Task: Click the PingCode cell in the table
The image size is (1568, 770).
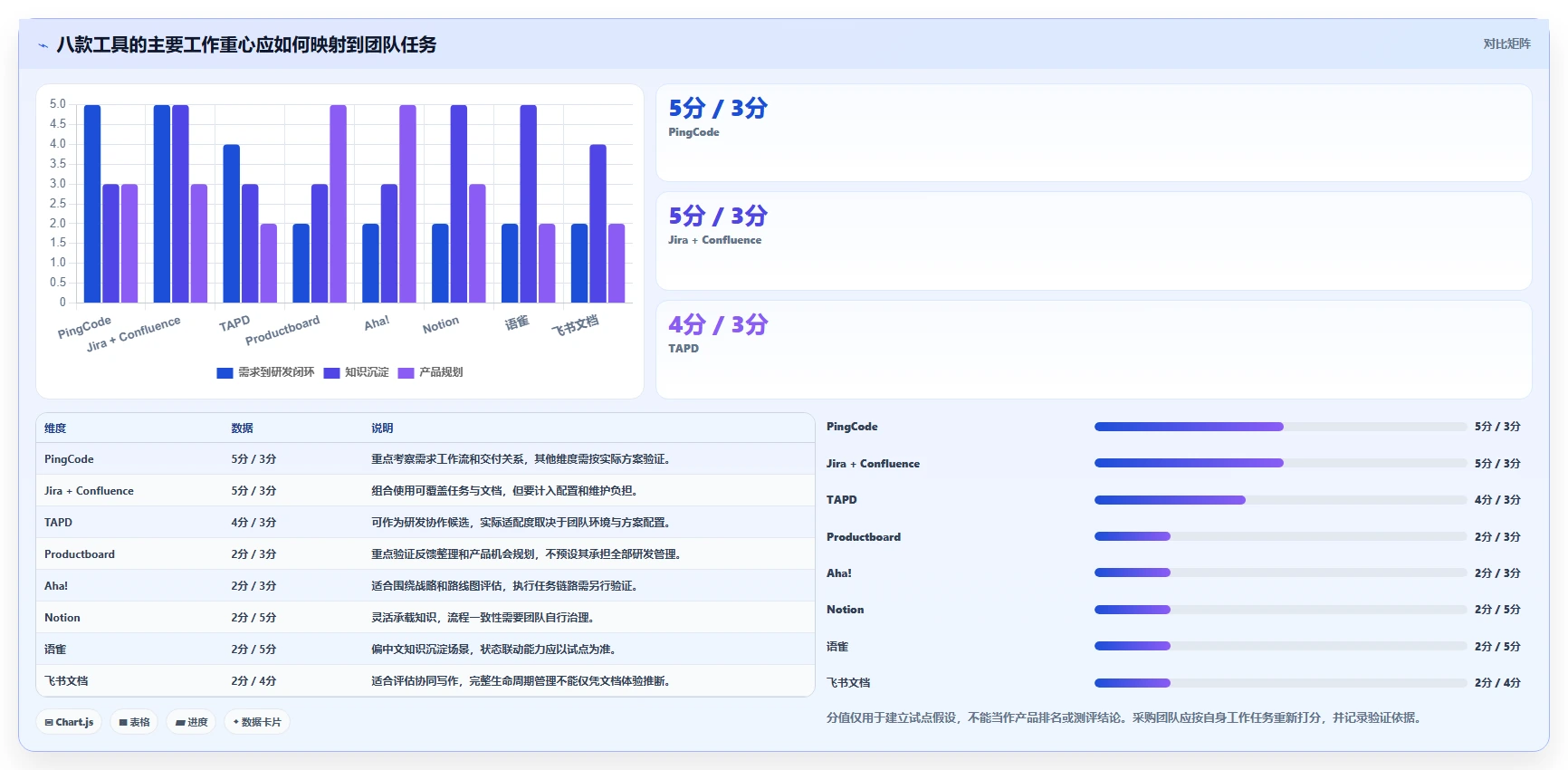Action: coord(69,459)
